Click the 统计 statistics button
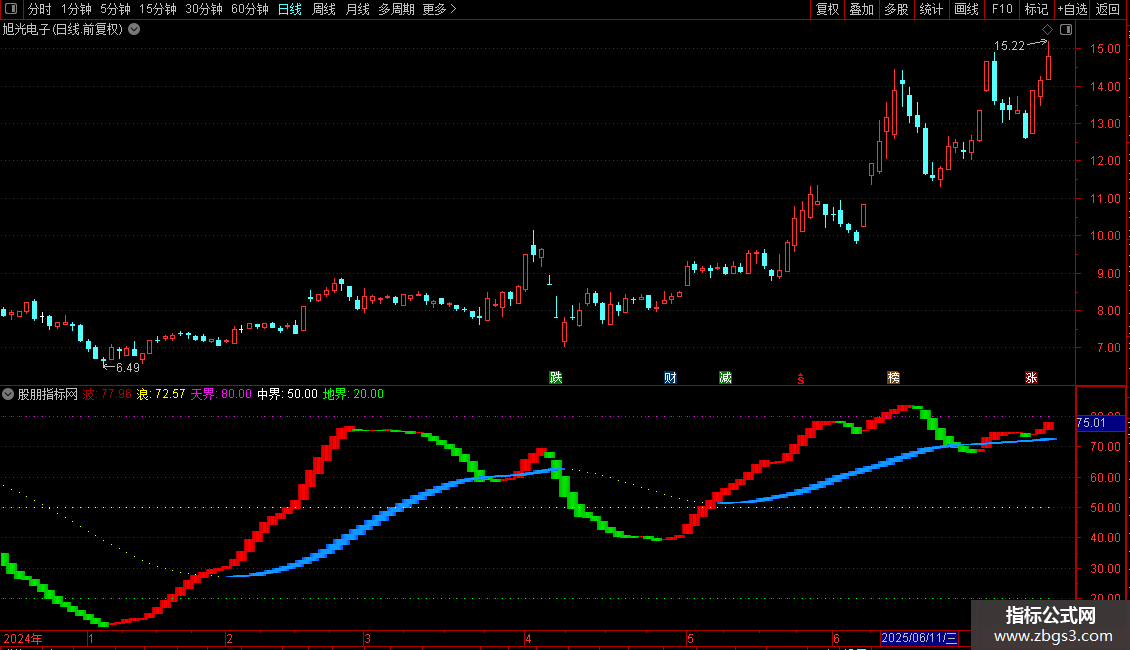Image resolution: width=1130 pixels, height=650 pixels. tap(930, 9)
